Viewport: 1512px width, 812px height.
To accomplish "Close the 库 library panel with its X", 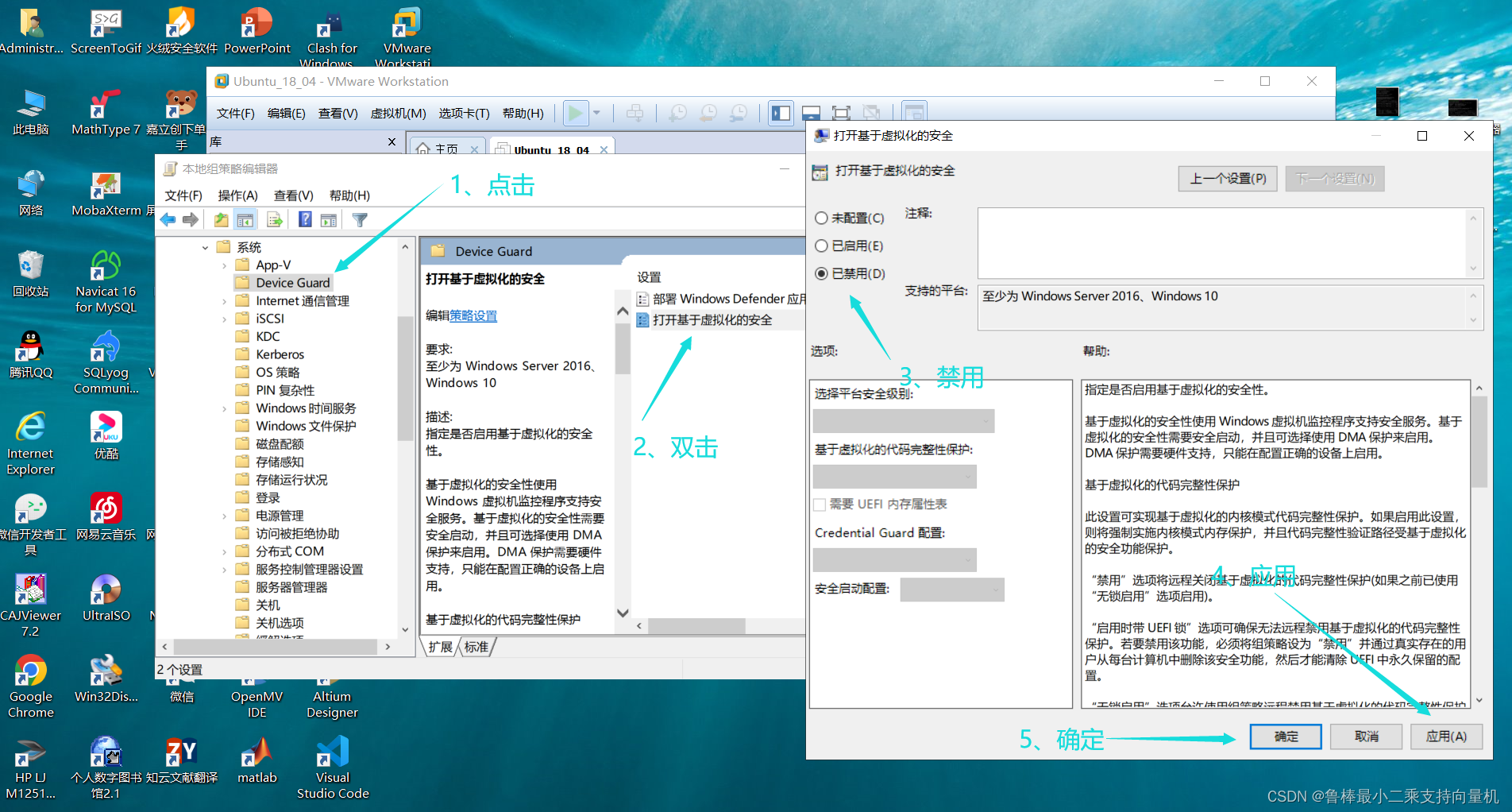I will [x=391, y=142].
